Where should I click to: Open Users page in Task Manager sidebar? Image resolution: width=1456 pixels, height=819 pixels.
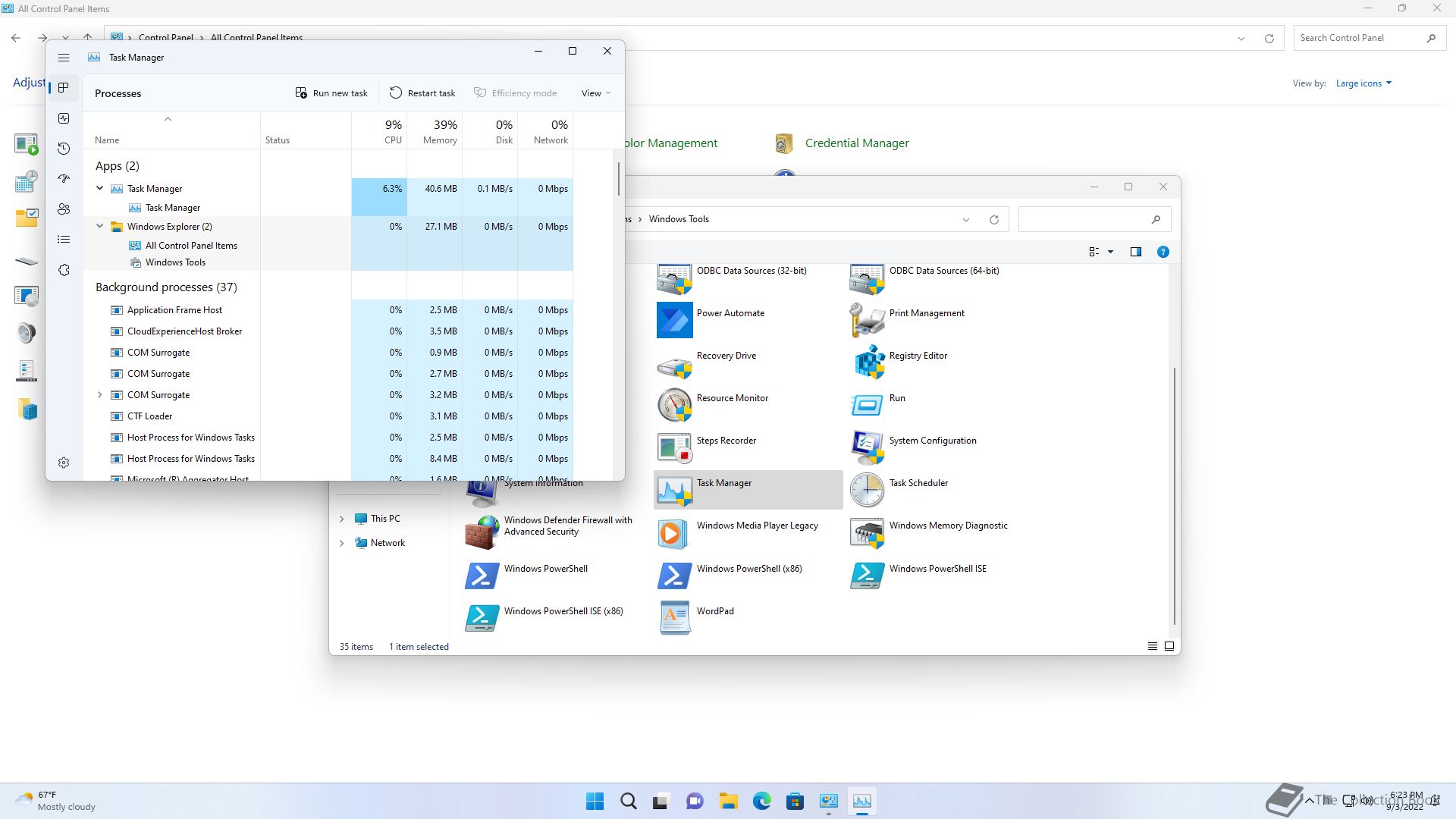click(64, 209)
